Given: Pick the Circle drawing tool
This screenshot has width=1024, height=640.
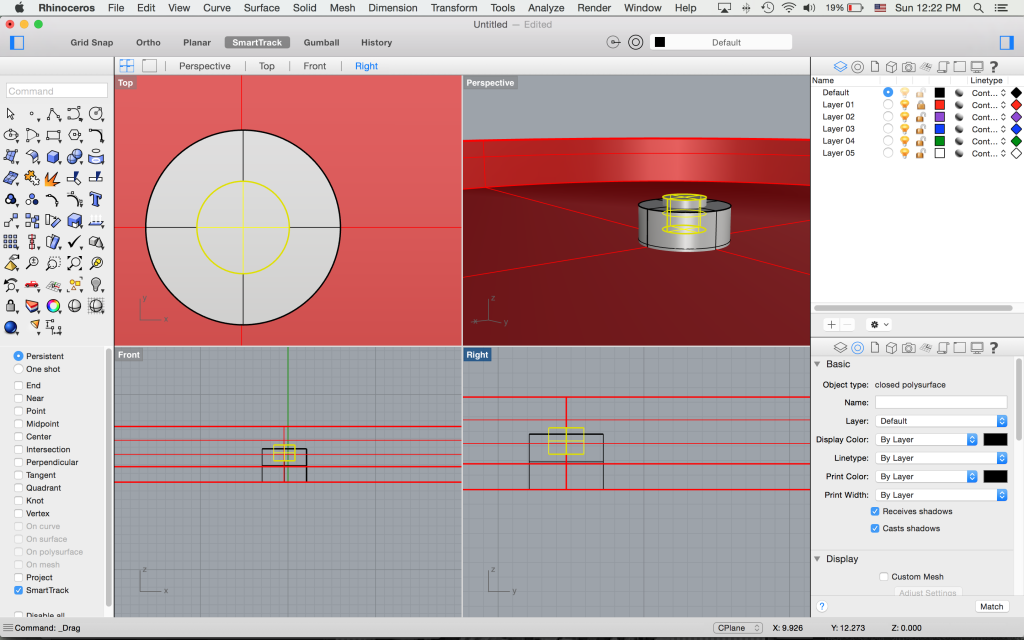Looking at the screenshot, I should 96,114.
